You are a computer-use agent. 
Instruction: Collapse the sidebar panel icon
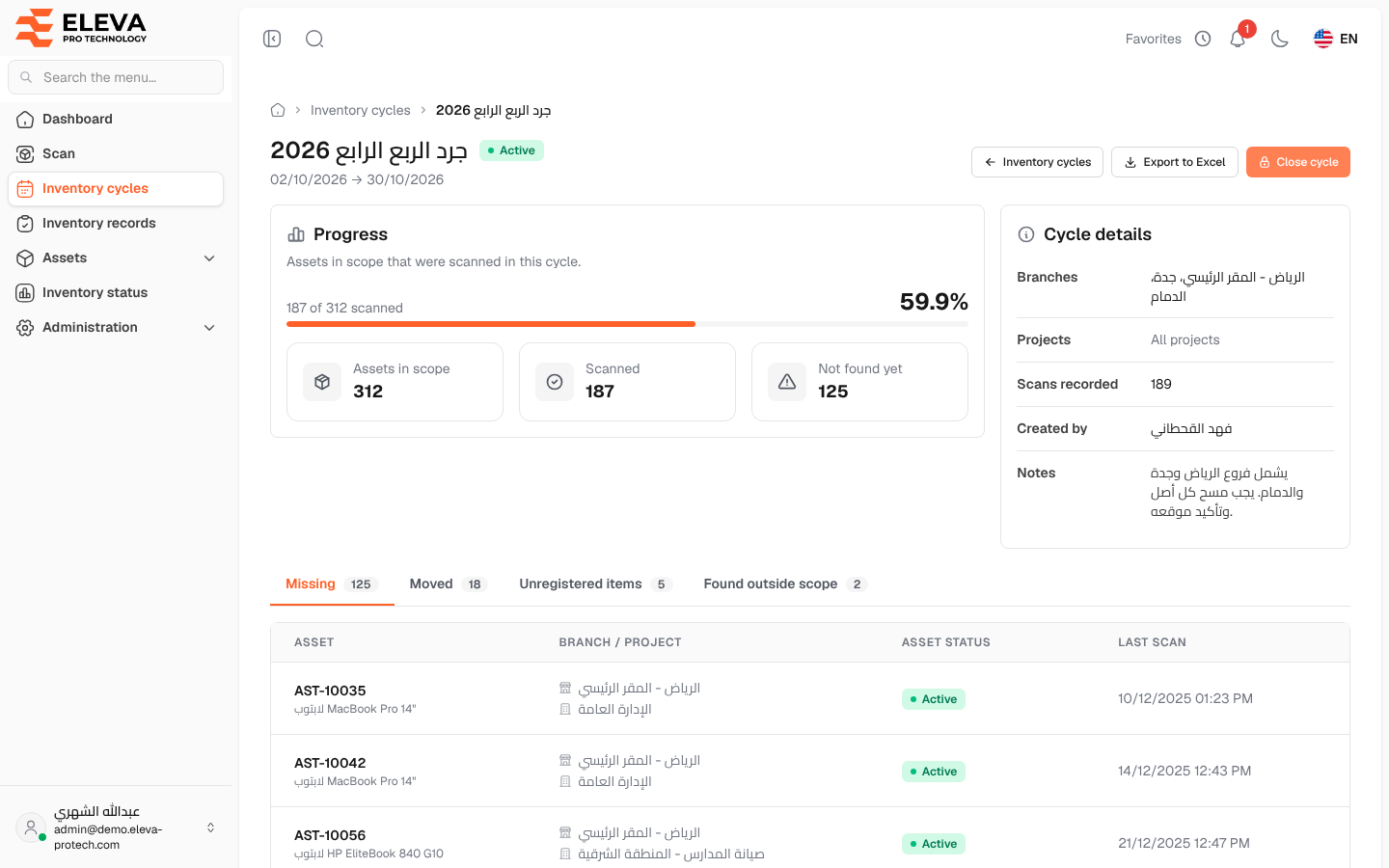click(272, 39)
